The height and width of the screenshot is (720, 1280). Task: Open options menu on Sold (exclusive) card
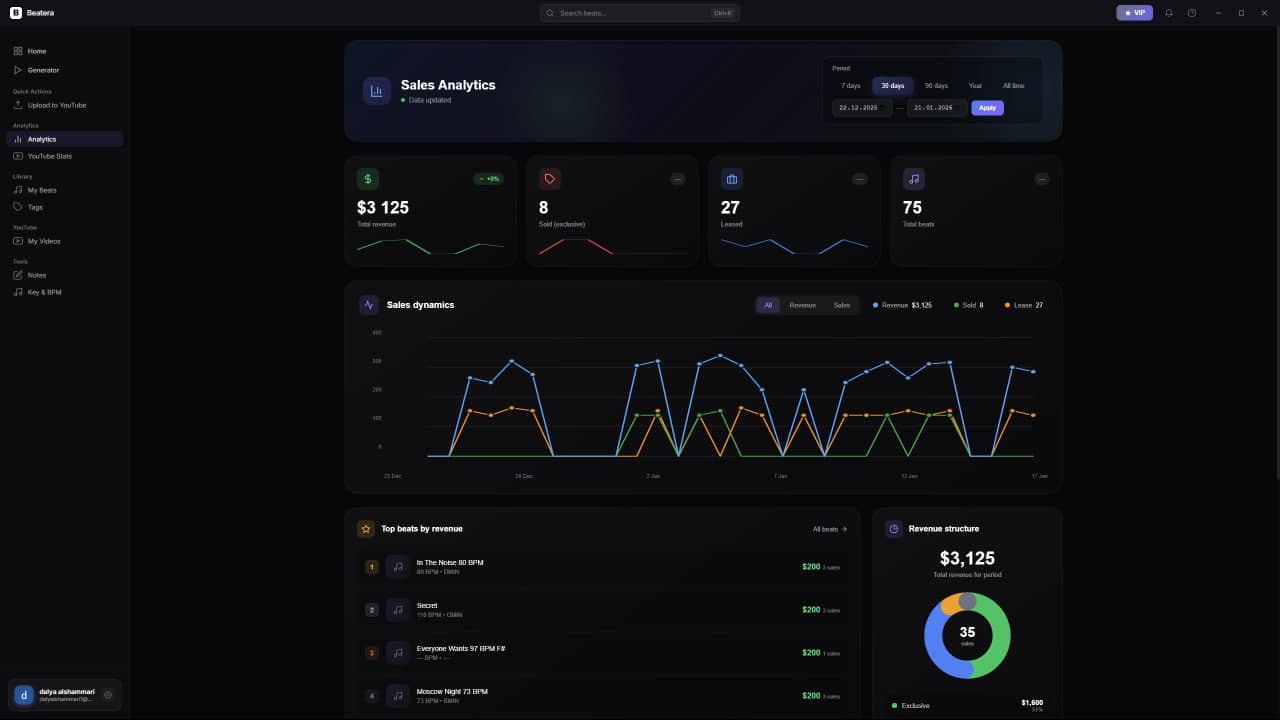click(x=678, y=178)
